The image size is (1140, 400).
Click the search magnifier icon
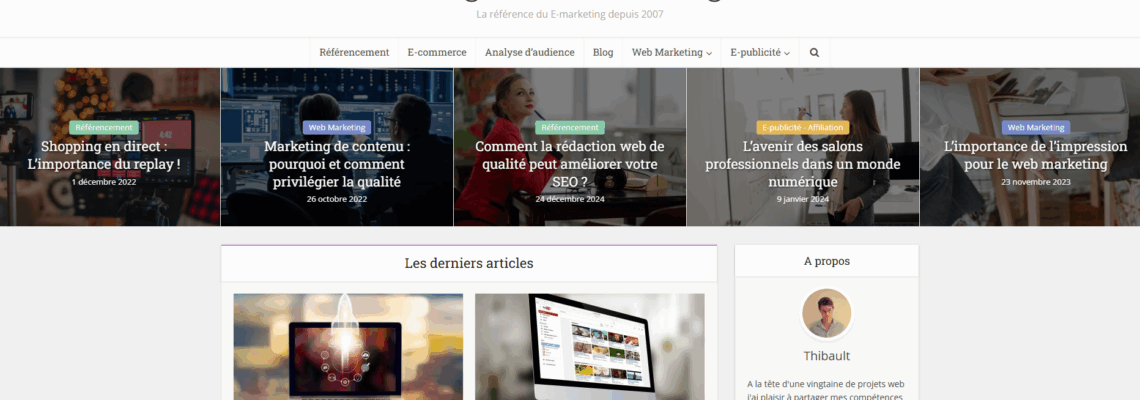[814, 53]
